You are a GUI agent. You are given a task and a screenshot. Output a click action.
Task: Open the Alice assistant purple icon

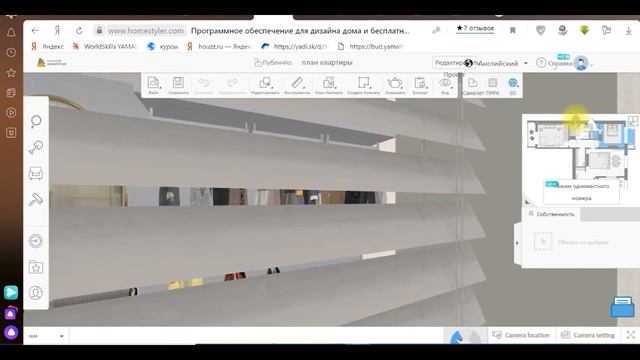tap(11, 332)
